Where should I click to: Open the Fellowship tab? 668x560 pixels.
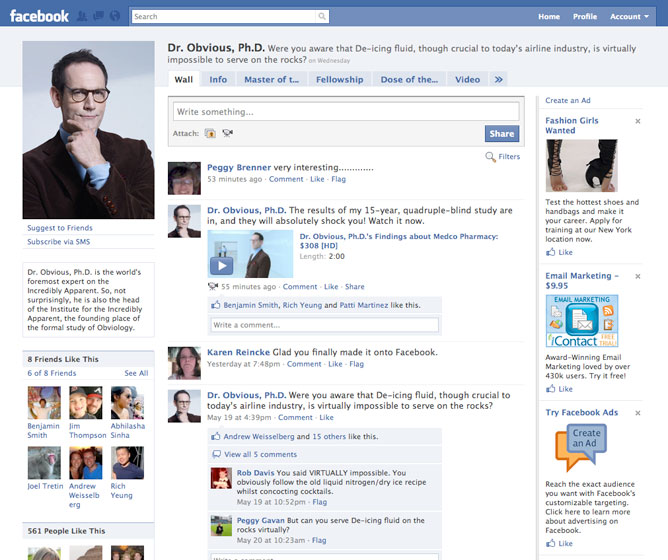(x=340, y=79)
